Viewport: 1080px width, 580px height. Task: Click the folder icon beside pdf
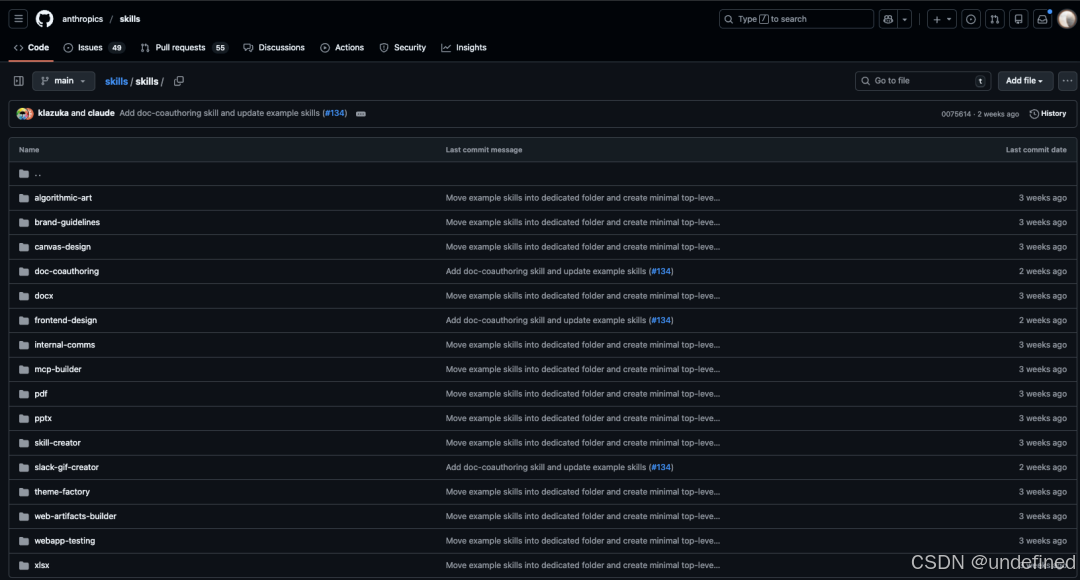(x=24, y=394)
